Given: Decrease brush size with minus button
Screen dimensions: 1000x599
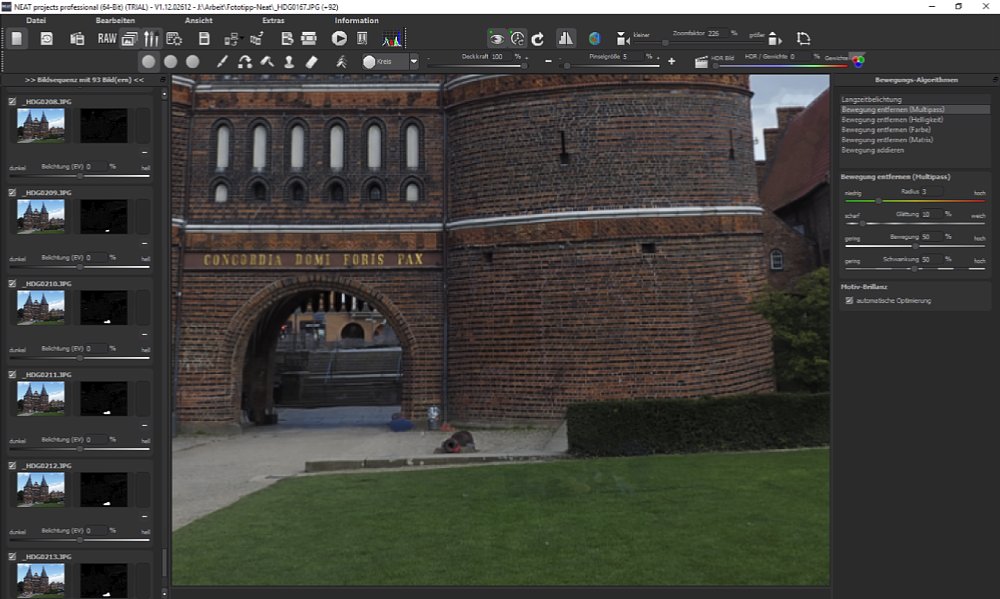Looking at the screenshot, I should [548, 61].
